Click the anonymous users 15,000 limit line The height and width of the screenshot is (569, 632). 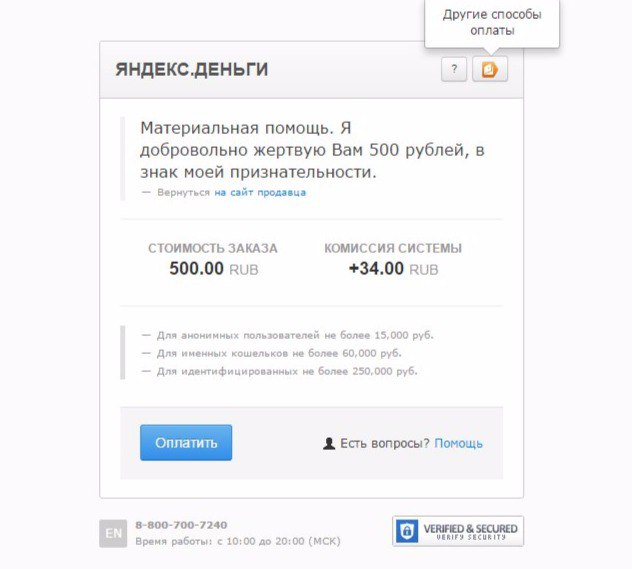(x=288, y=335)
